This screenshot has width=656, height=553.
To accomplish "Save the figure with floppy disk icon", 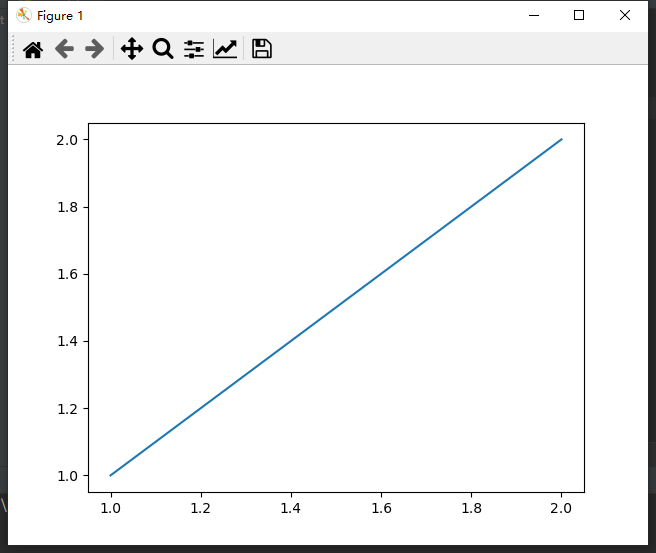I will pos(262,49).
